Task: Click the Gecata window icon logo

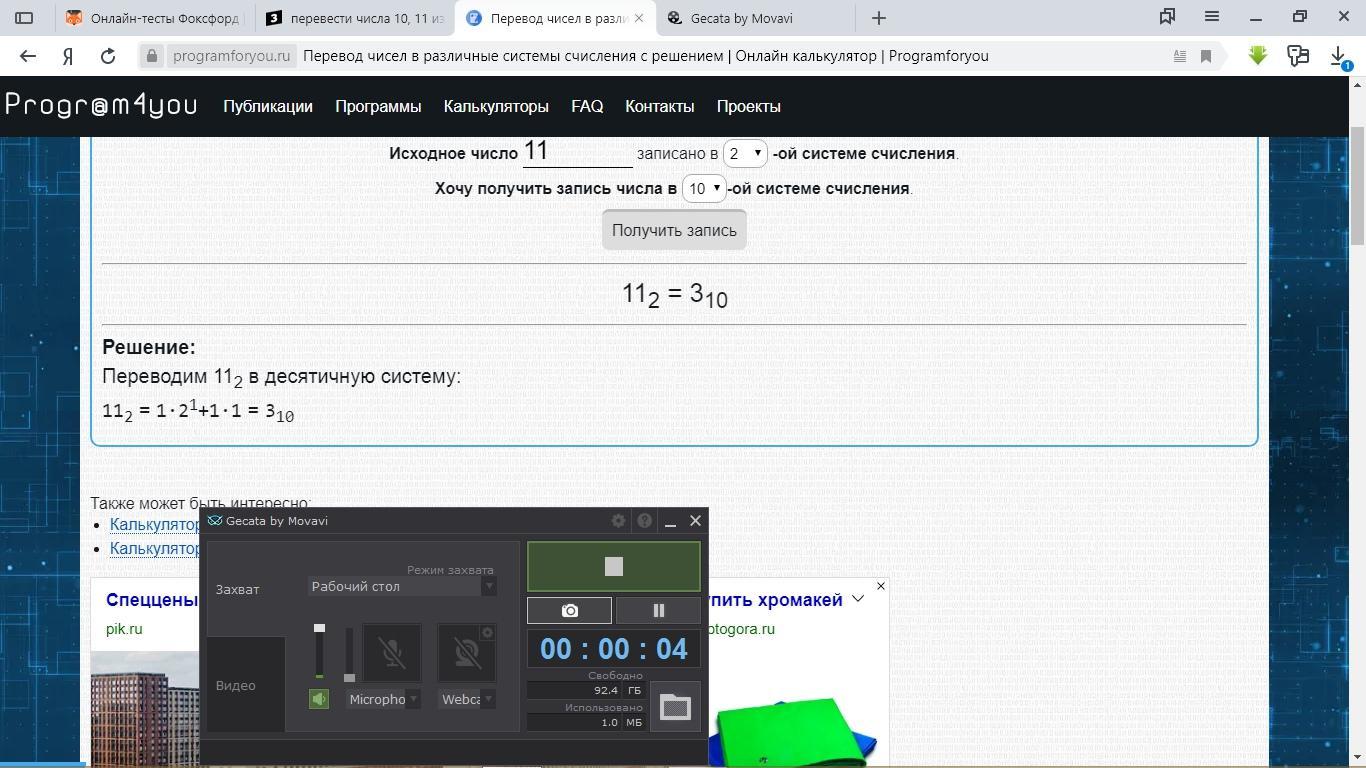Action: 215,521
